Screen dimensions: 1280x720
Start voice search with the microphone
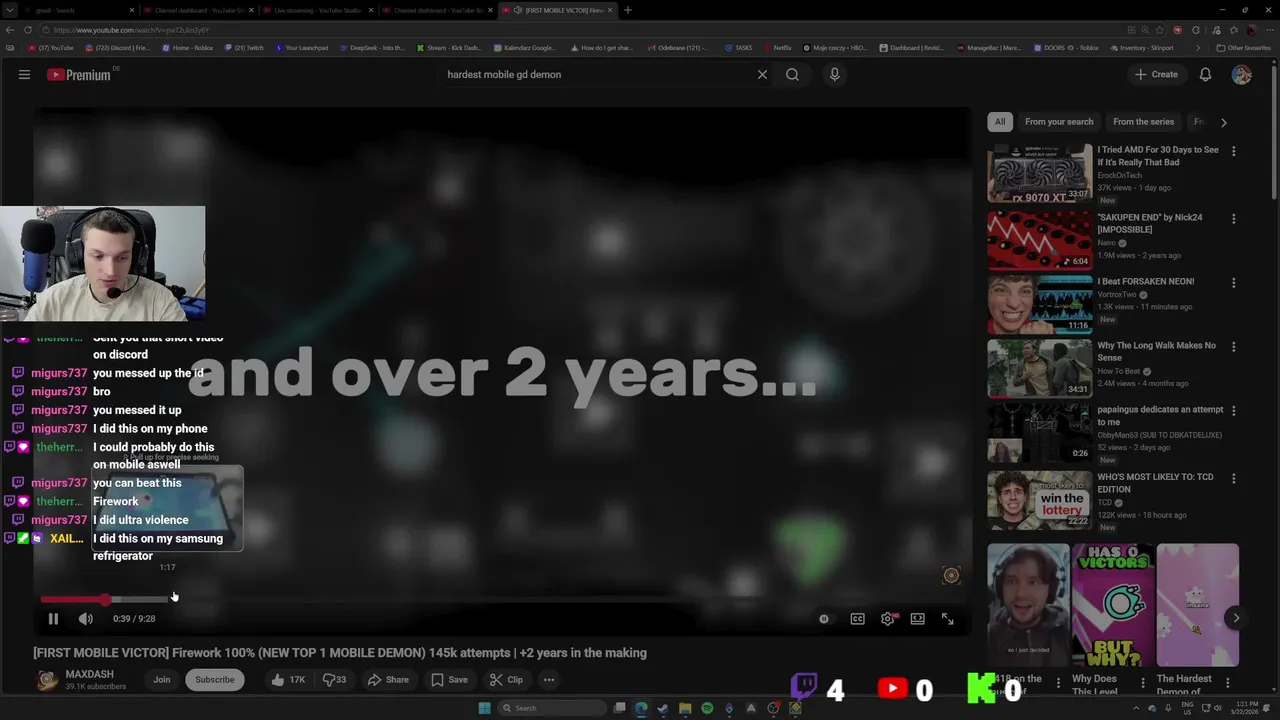coord(834,74)
